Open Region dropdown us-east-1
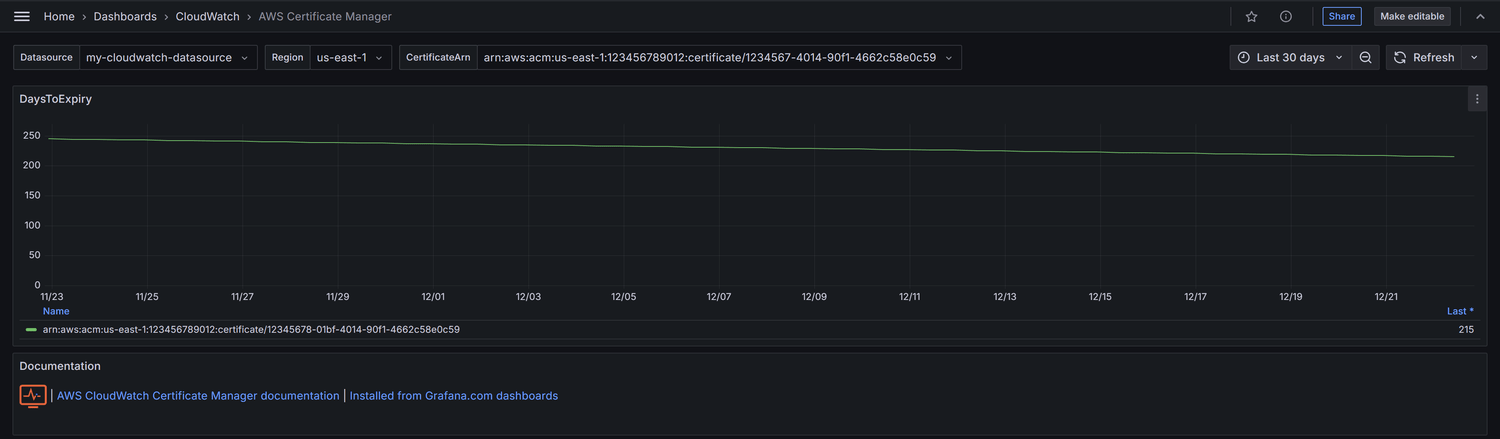The image size is (1500, 439). click(x=350, y=58)
